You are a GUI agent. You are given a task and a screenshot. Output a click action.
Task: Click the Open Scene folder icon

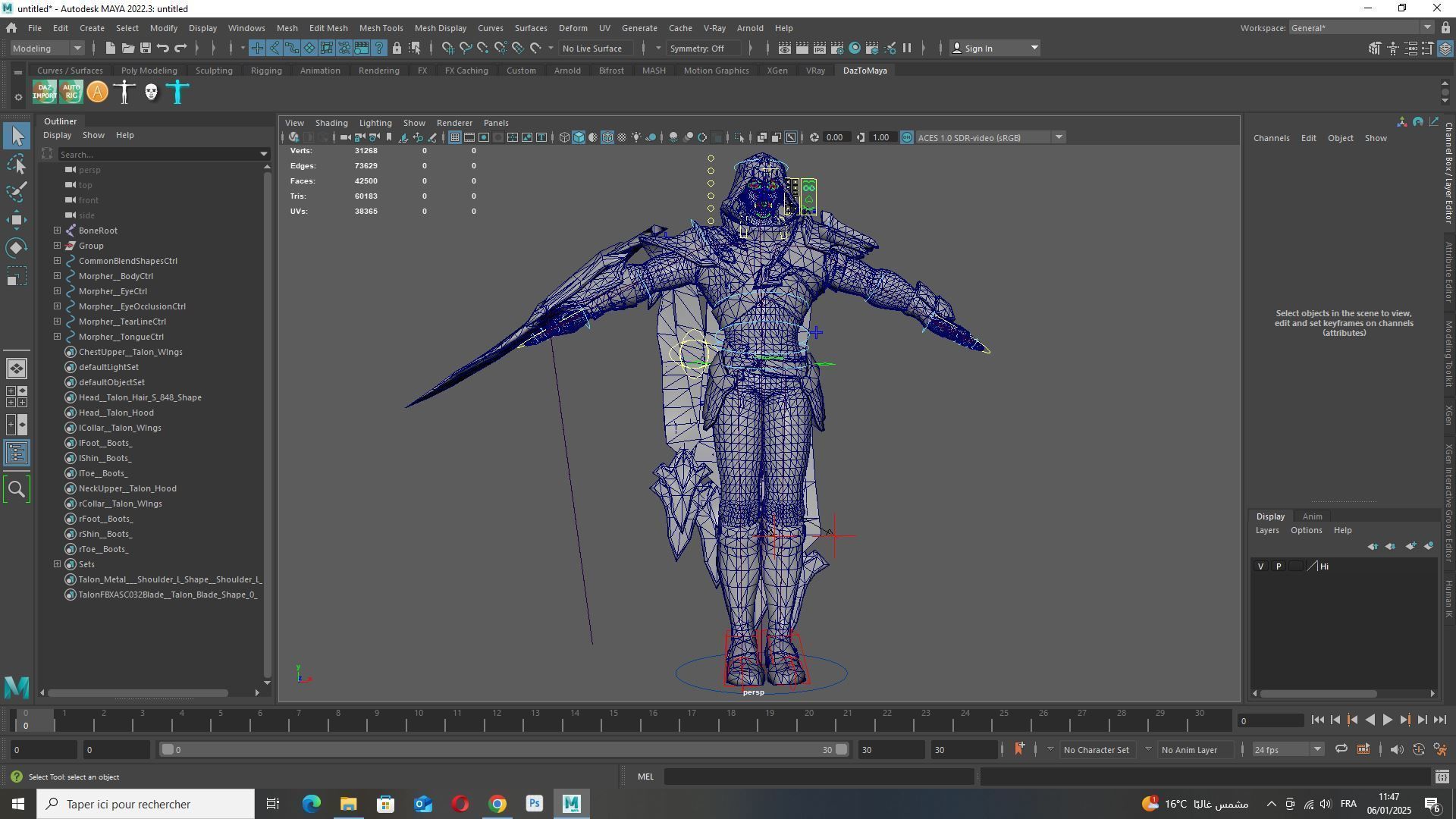pyautogui.click(x=127, y=48)
